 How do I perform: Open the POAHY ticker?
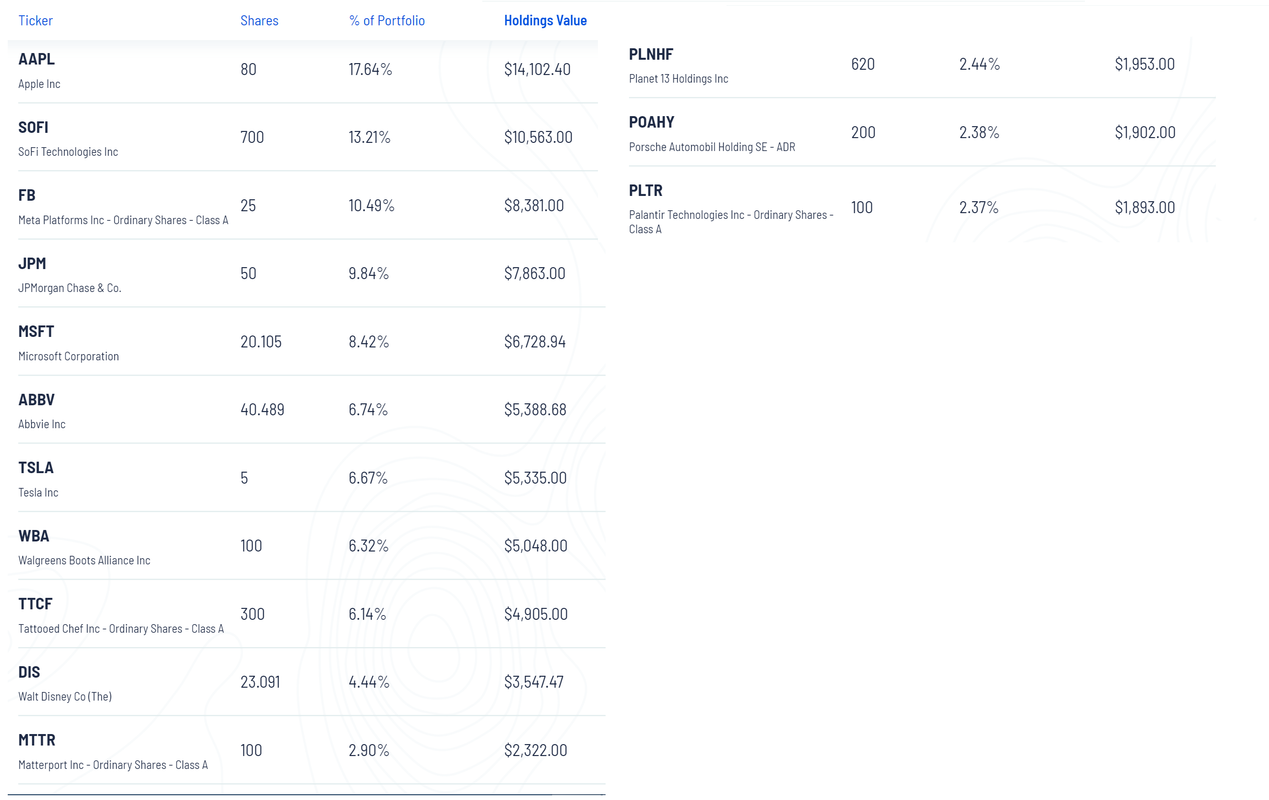coord(652,122)
